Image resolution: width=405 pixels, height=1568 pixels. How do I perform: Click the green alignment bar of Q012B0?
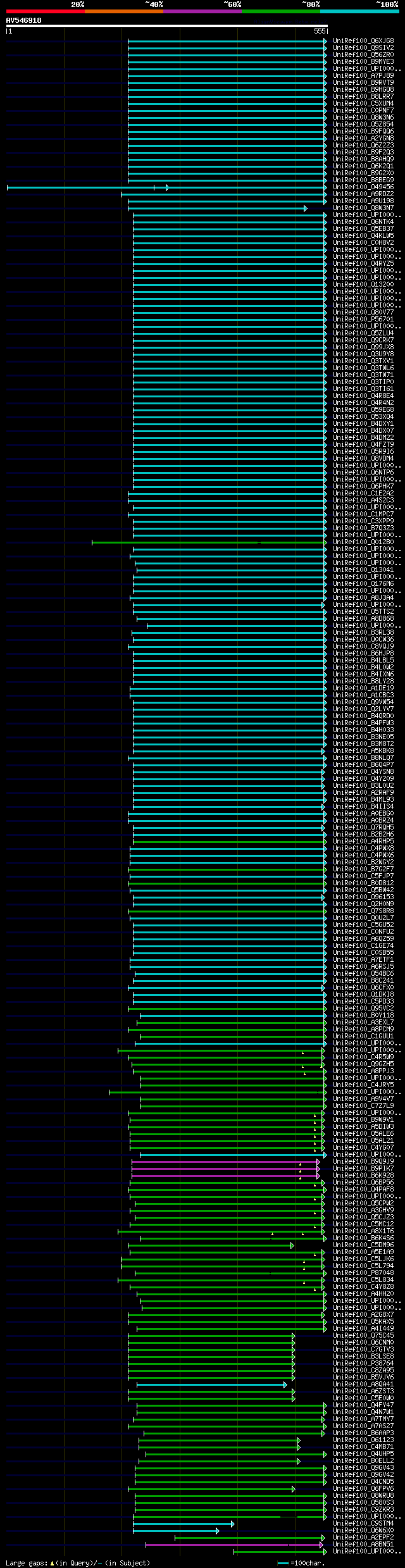point(209,542)
